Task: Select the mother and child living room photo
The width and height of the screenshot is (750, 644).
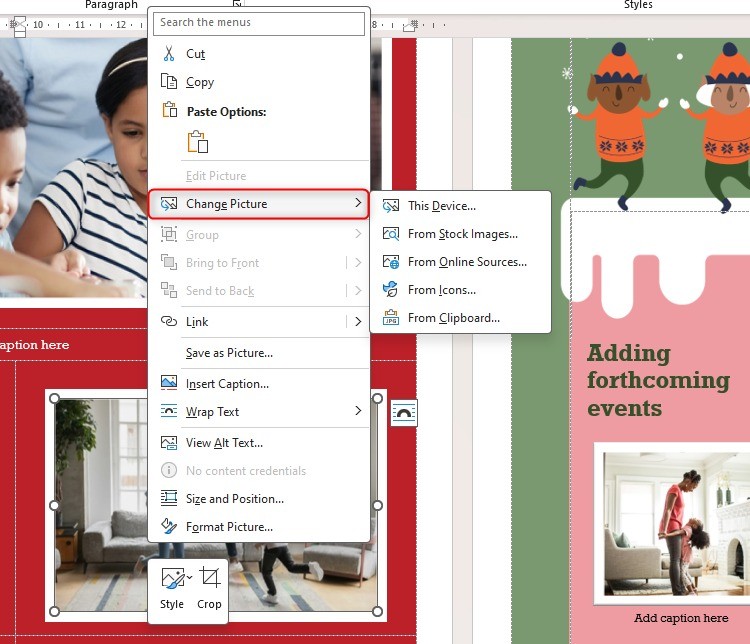Action: point(676,524)
